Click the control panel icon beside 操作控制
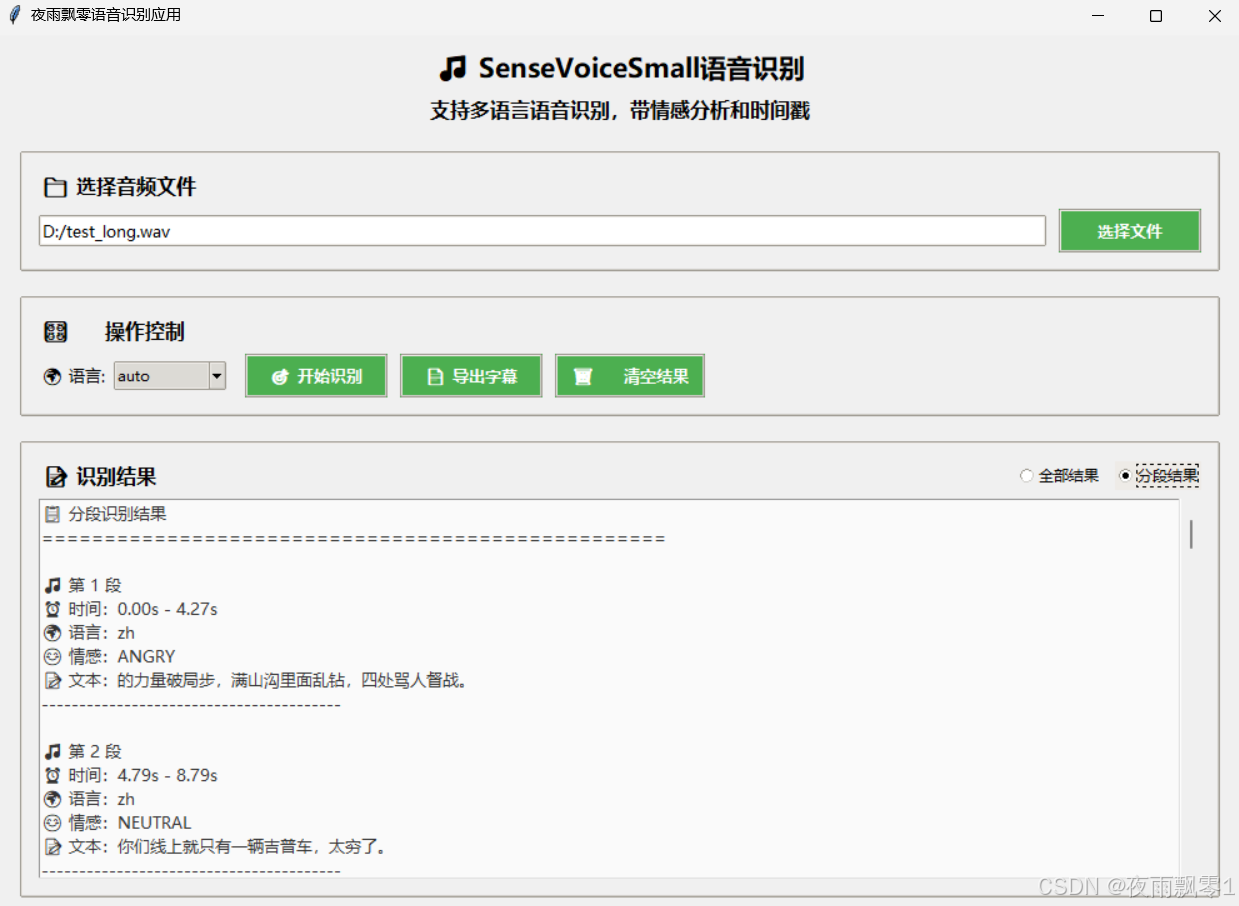 55,332
